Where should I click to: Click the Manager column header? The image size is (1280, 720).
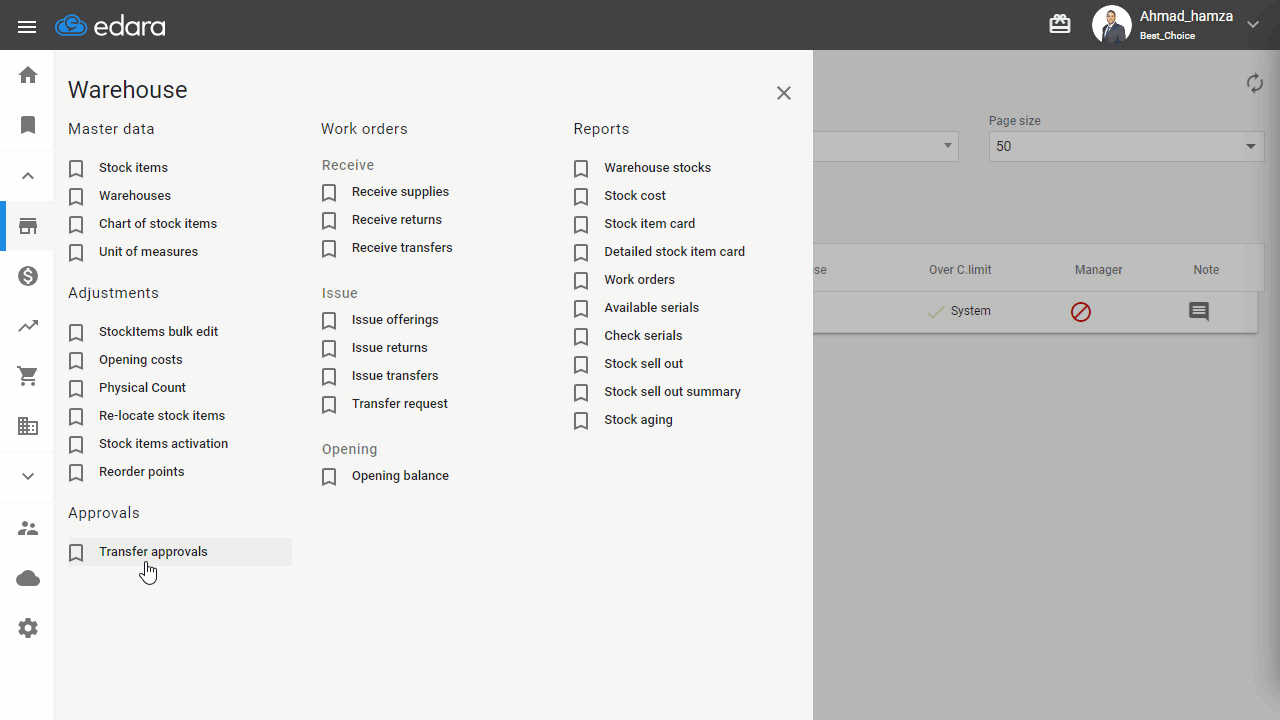[1099, 270]
